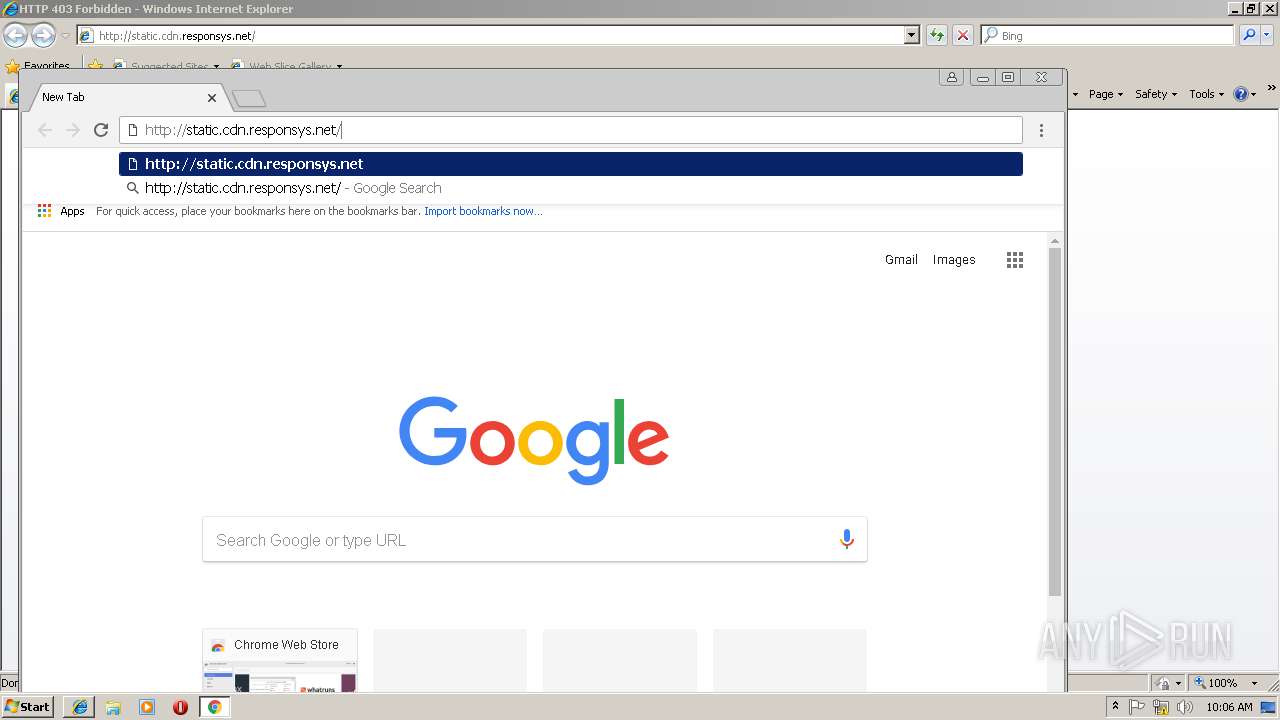This screenshot has height=720, width=1280.
Task: Click IE's refresh button
Action: (x=936, y=35)
